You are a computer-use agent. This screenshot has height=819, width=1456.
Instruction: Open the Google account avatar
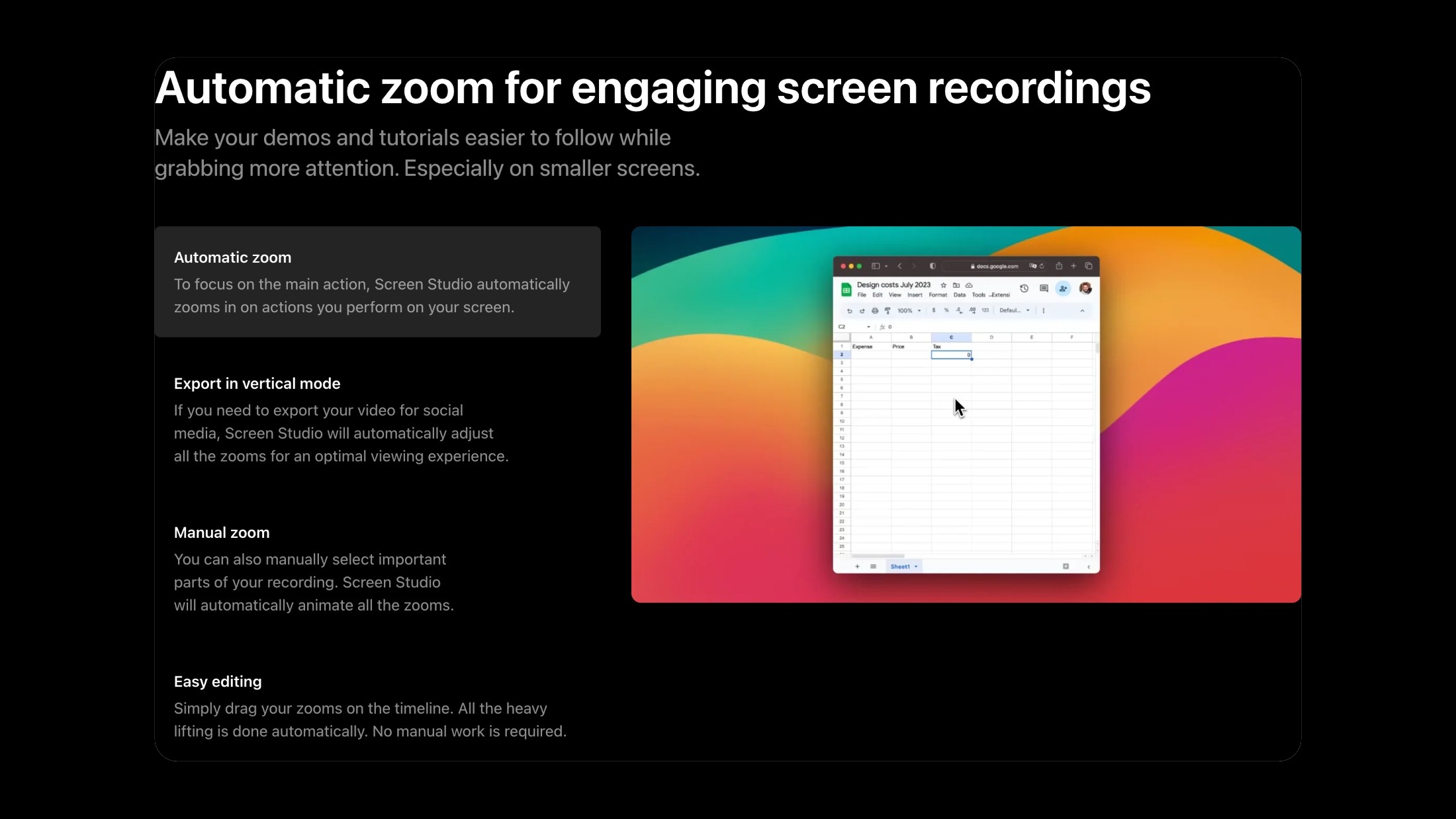[1085, 288]
